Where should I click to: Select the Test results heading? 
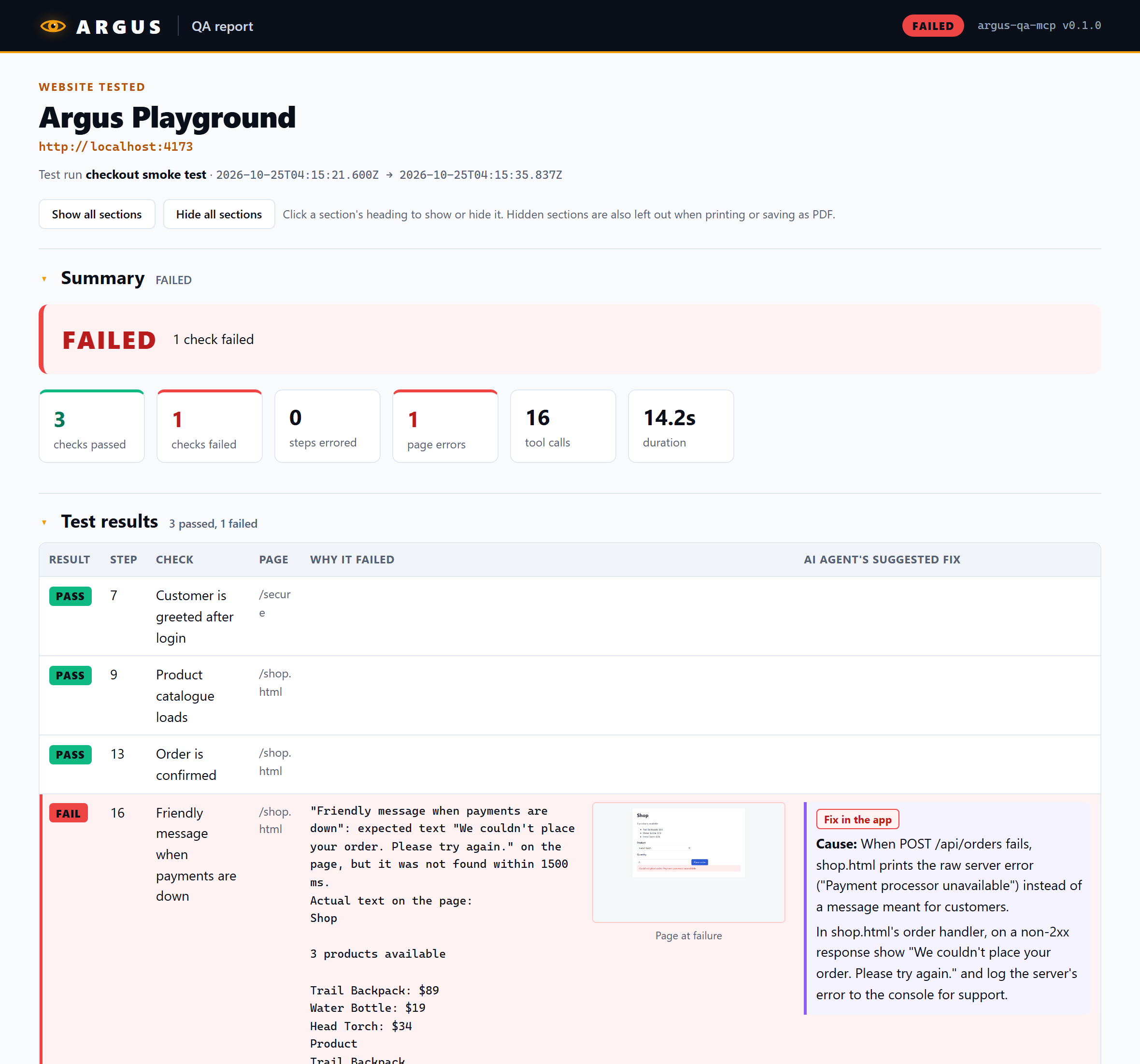110,521
